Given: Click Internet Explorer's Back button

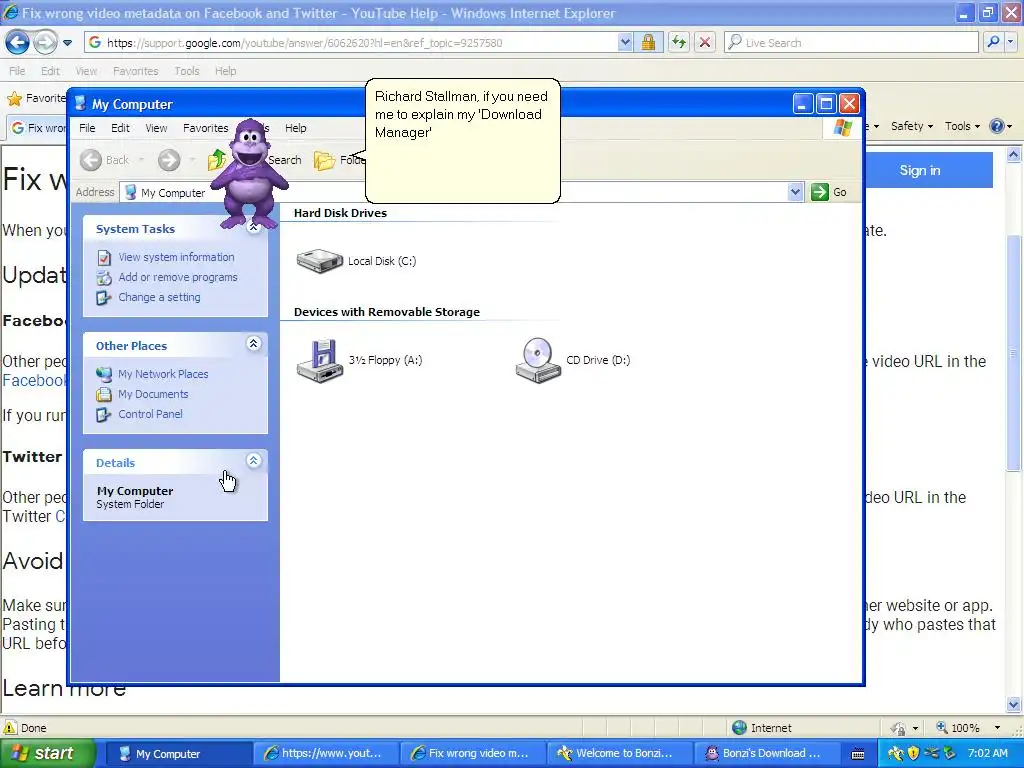Looking at the screenshot, I should [x=17, y=42].
